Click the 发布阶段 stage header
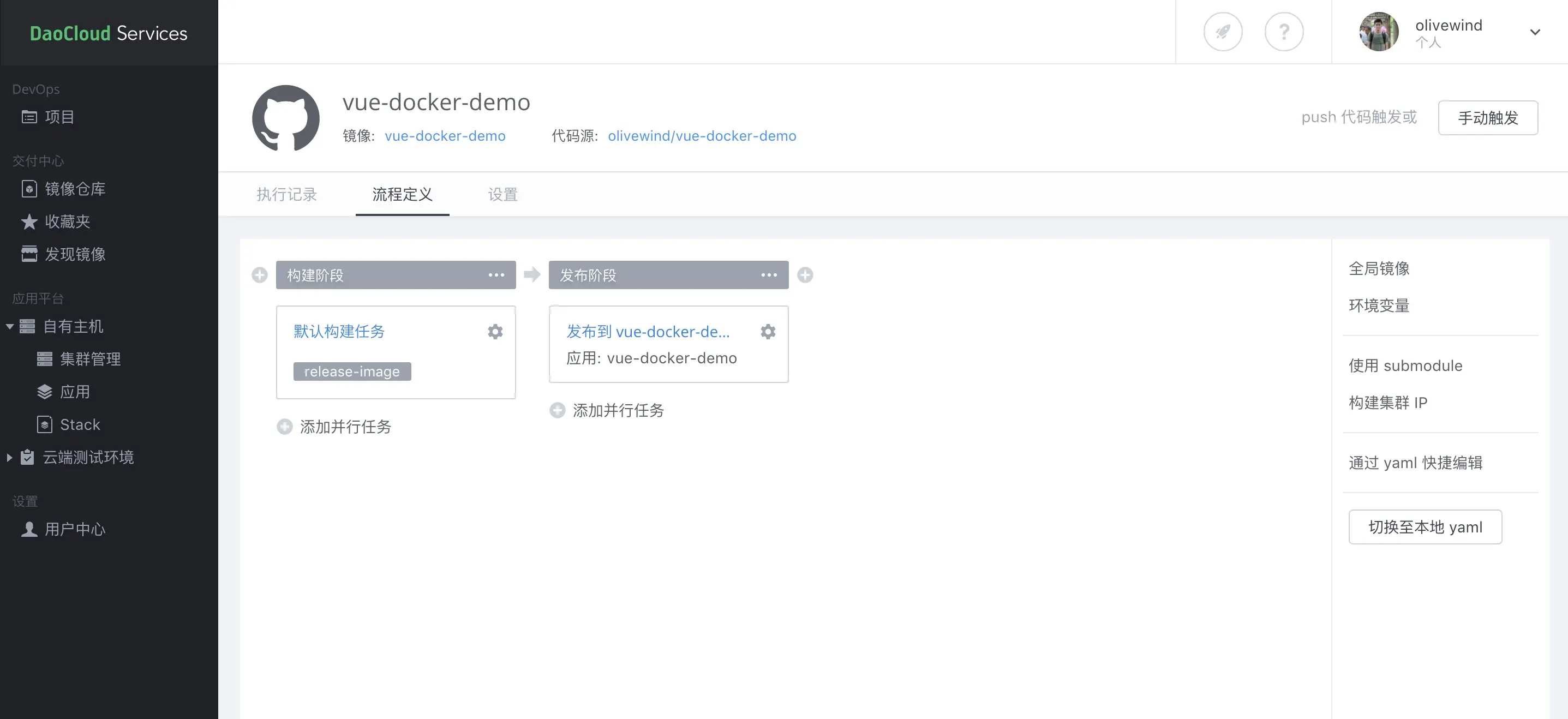The height and width of the screenshot is (719, 1568). click(x=668, y=275)
